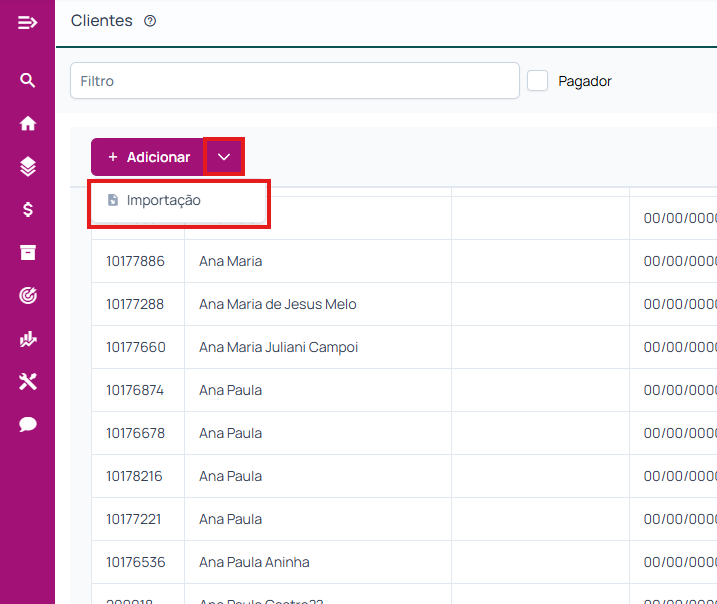Click the Ana Paula Aninha client row
The image size is (717, 604).
pyautogui.click(x=254, y=562)
